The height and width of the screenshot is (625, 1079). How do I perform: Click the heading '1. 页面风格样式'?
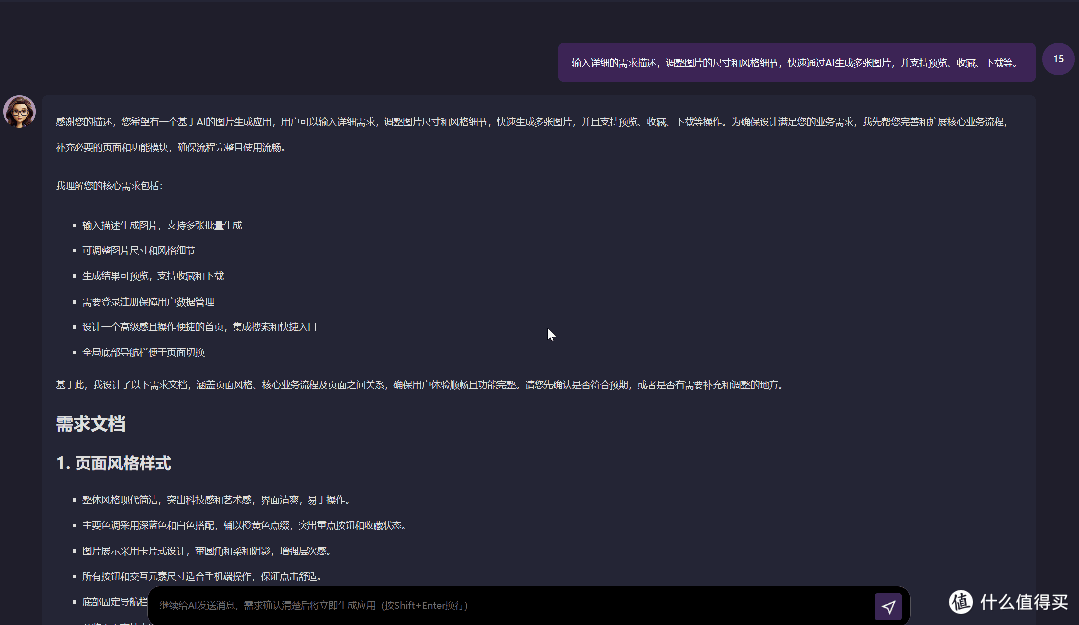[114, 463]
